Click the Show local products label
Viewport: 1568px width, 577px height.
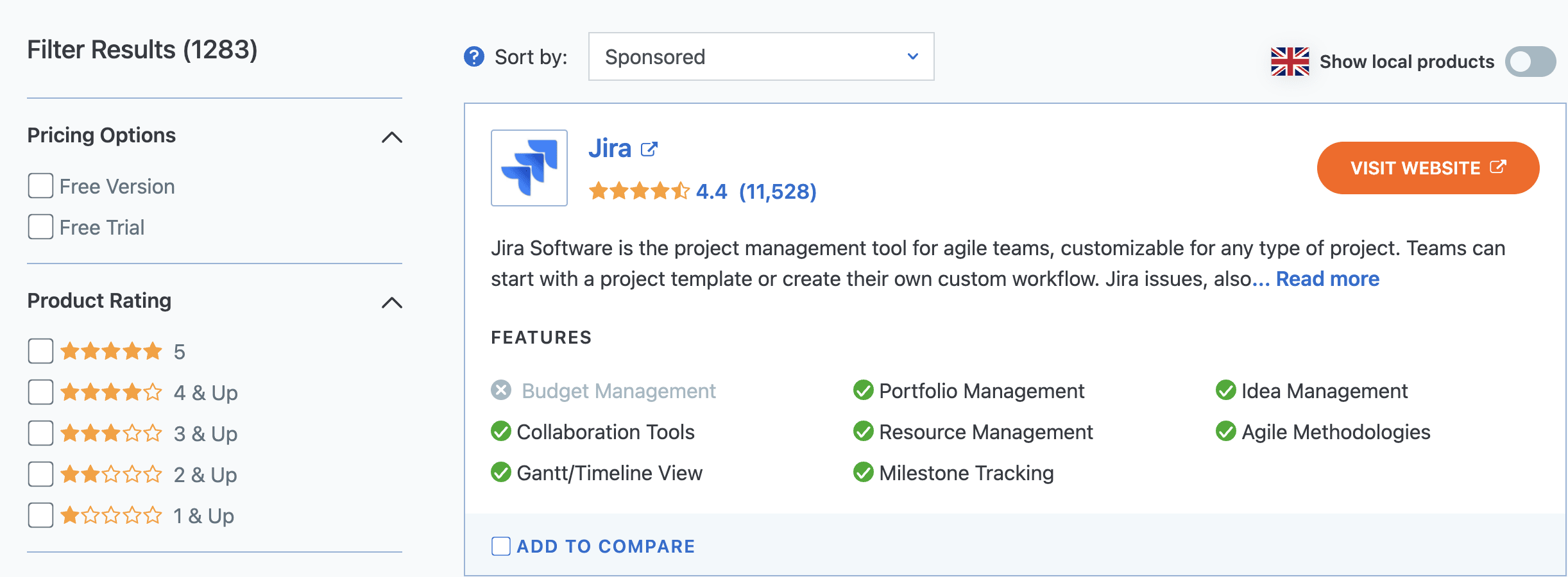point(1407,62)
